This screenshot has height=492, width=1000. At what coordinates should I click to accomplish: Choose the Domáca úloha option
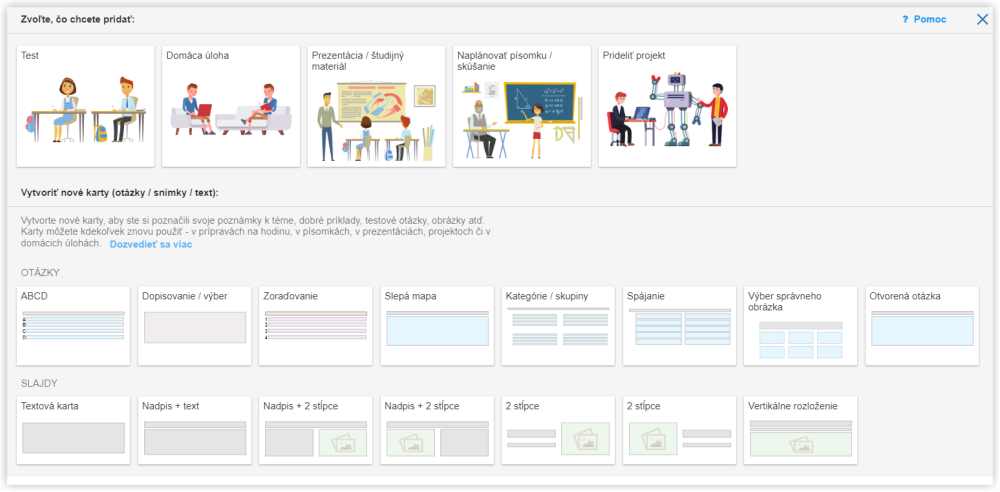[231, 106]
